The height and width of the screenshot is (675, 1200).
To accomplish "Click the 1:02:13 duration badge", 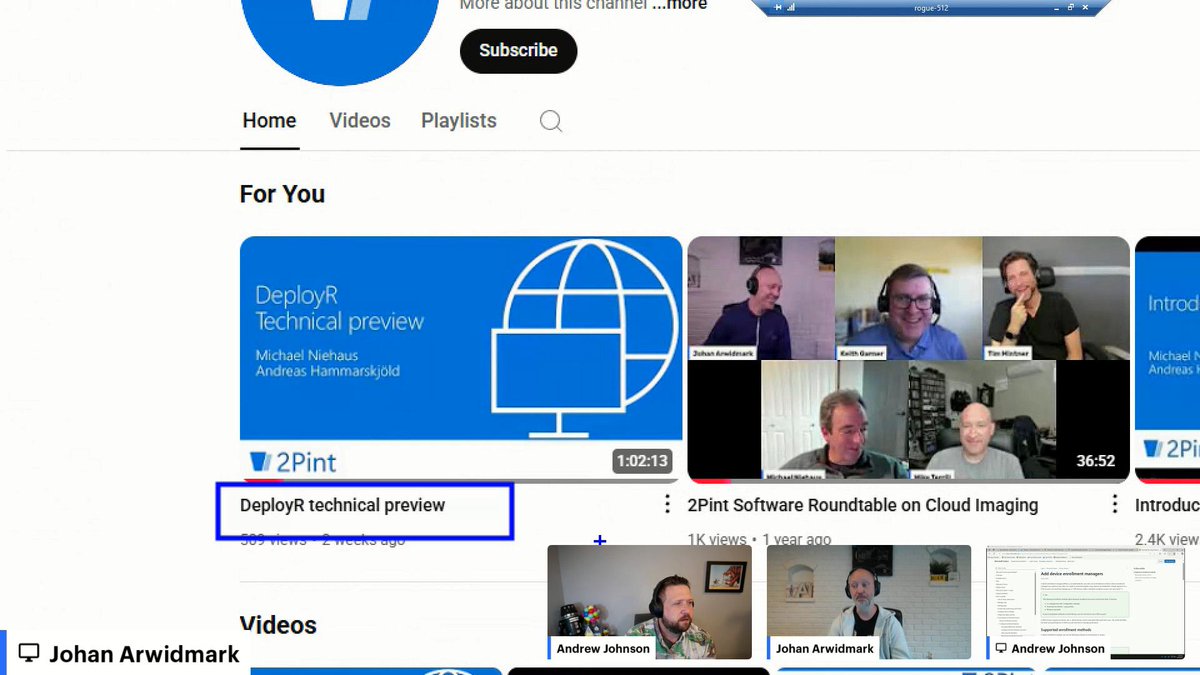I will coord(643,461).
